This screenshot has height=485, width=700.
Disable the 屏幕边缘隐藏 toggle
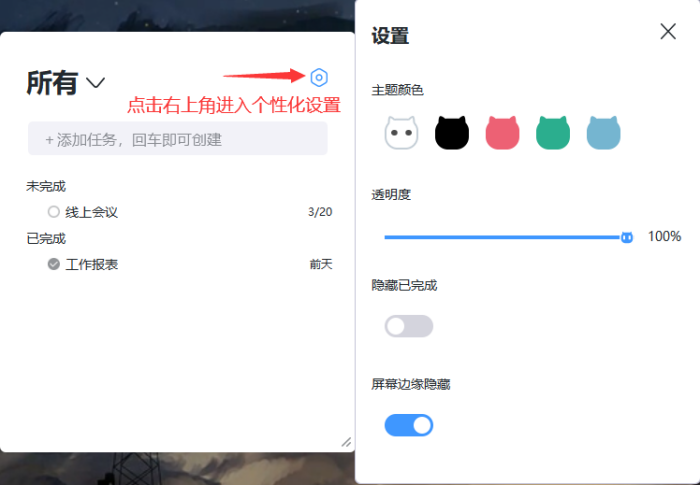pos(409,425)
